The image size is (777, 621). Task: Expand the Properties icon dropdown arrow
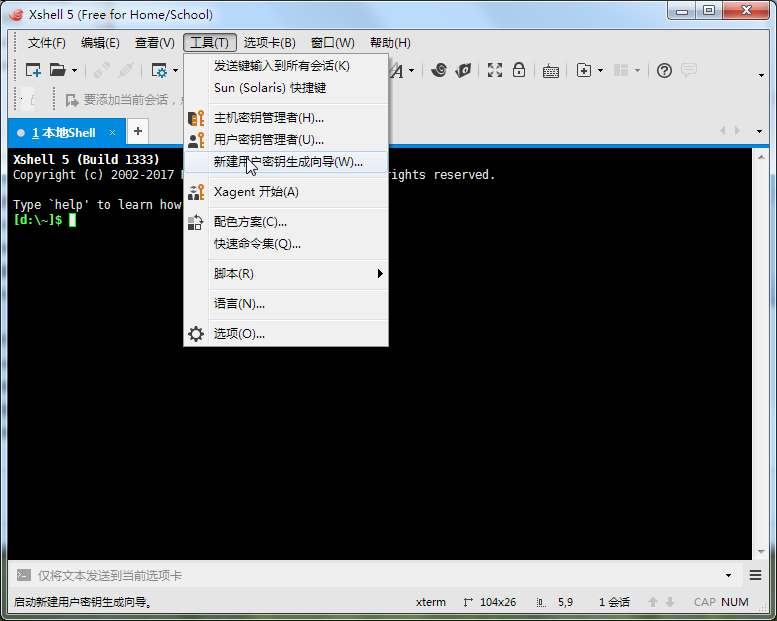point(175,71)
